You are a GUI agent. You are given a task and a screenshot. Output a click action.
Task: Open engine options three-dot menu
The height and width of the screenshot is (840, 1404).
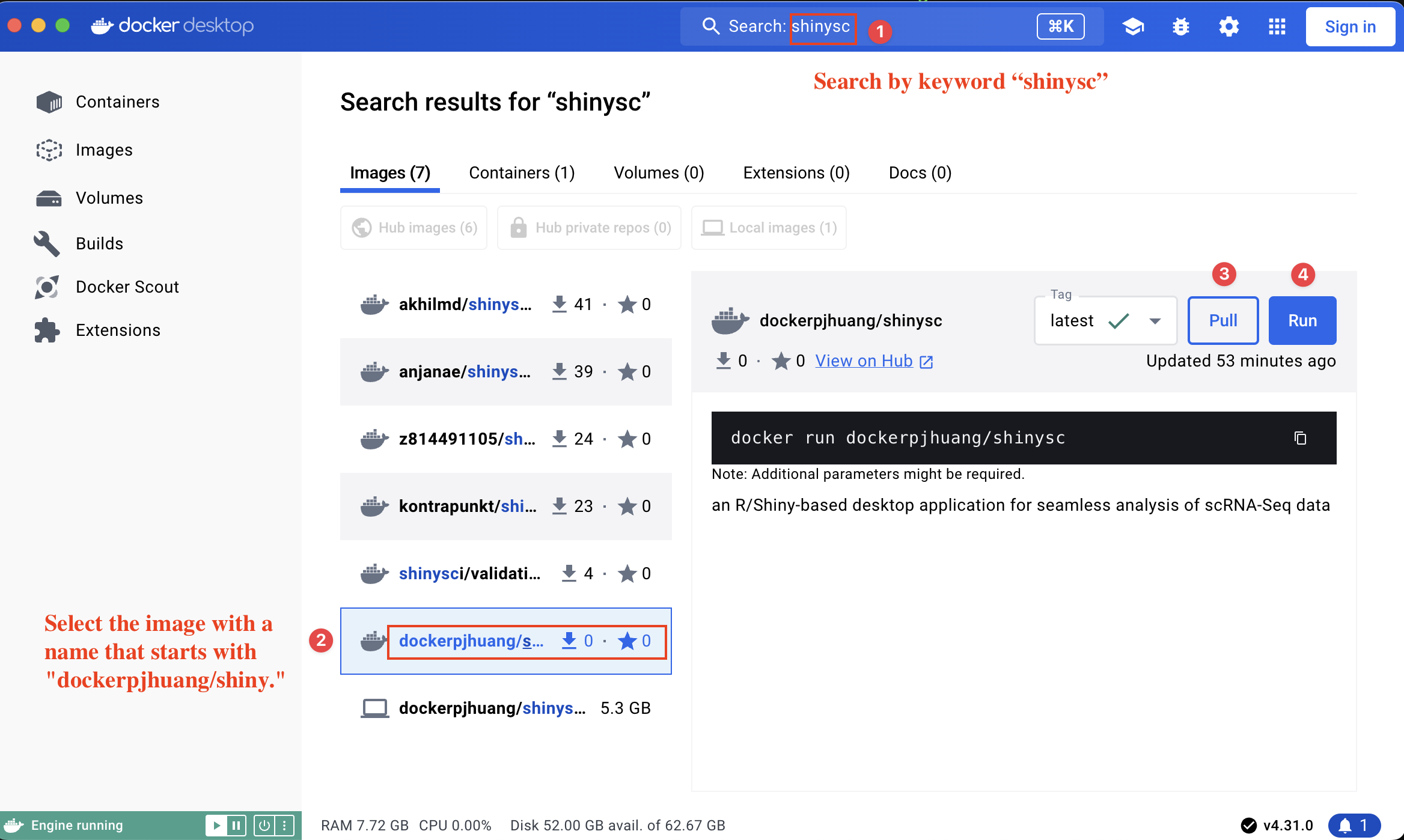284,825
